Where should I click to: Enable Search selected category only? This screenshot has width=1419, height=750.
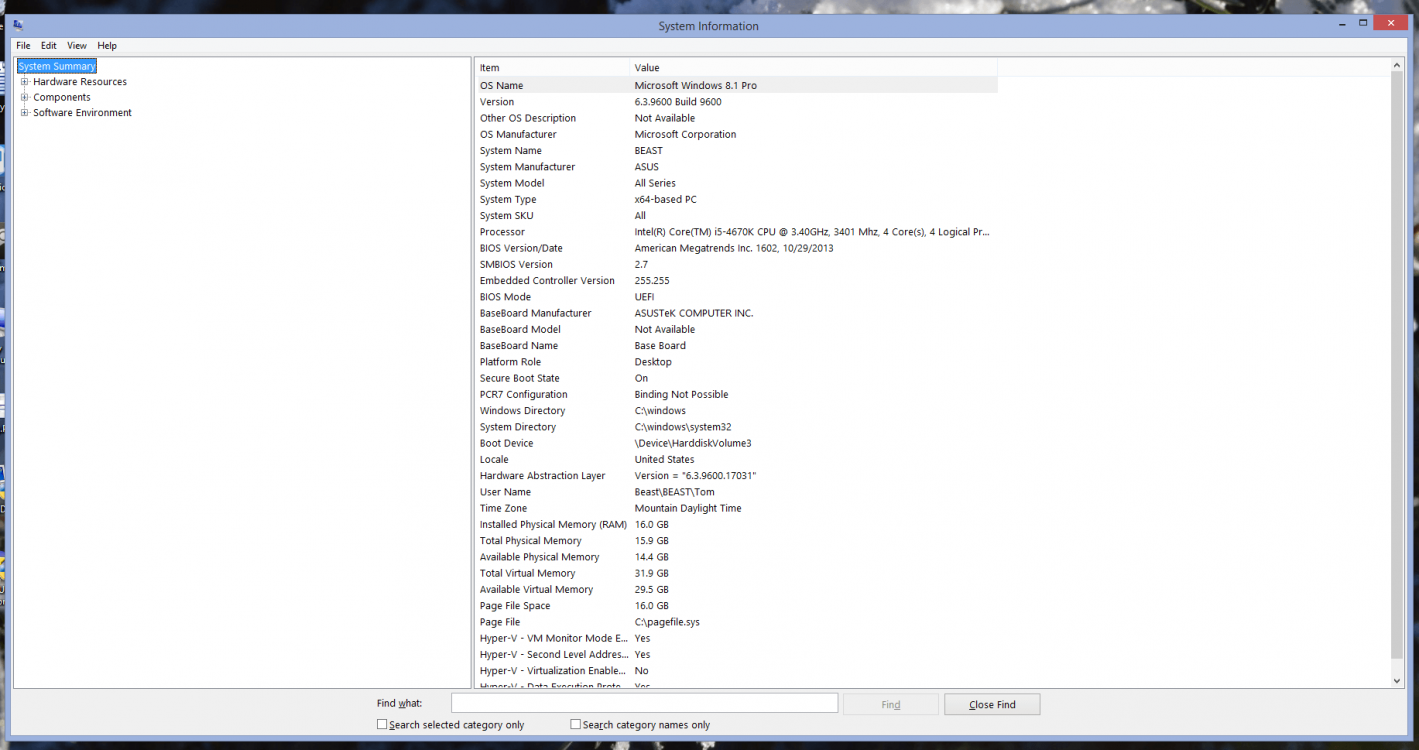(x=382, y=724)
